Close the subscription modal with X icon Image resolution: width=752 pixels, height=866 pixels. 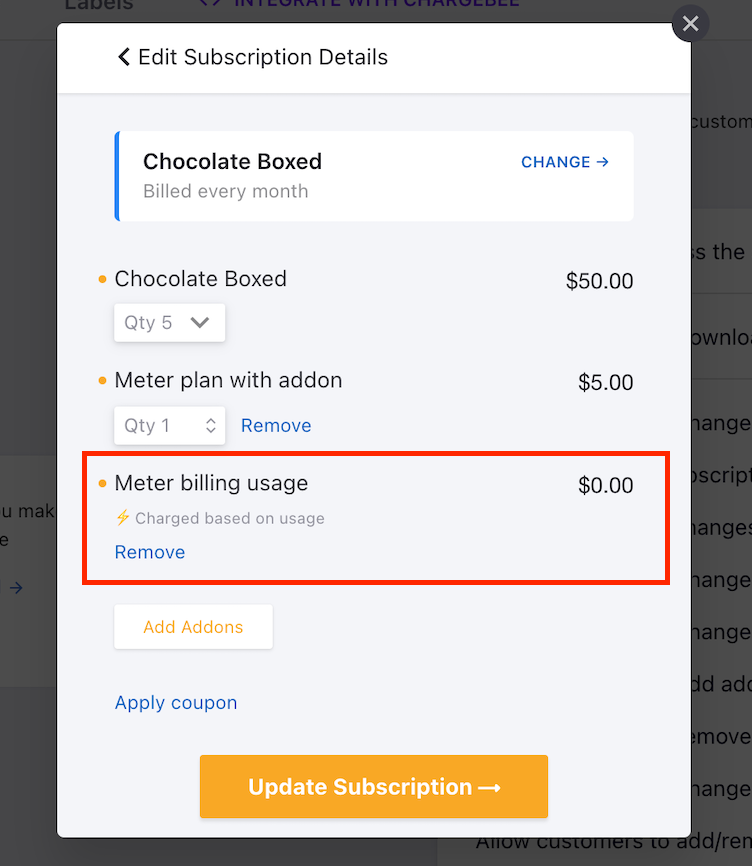point(690,23)
